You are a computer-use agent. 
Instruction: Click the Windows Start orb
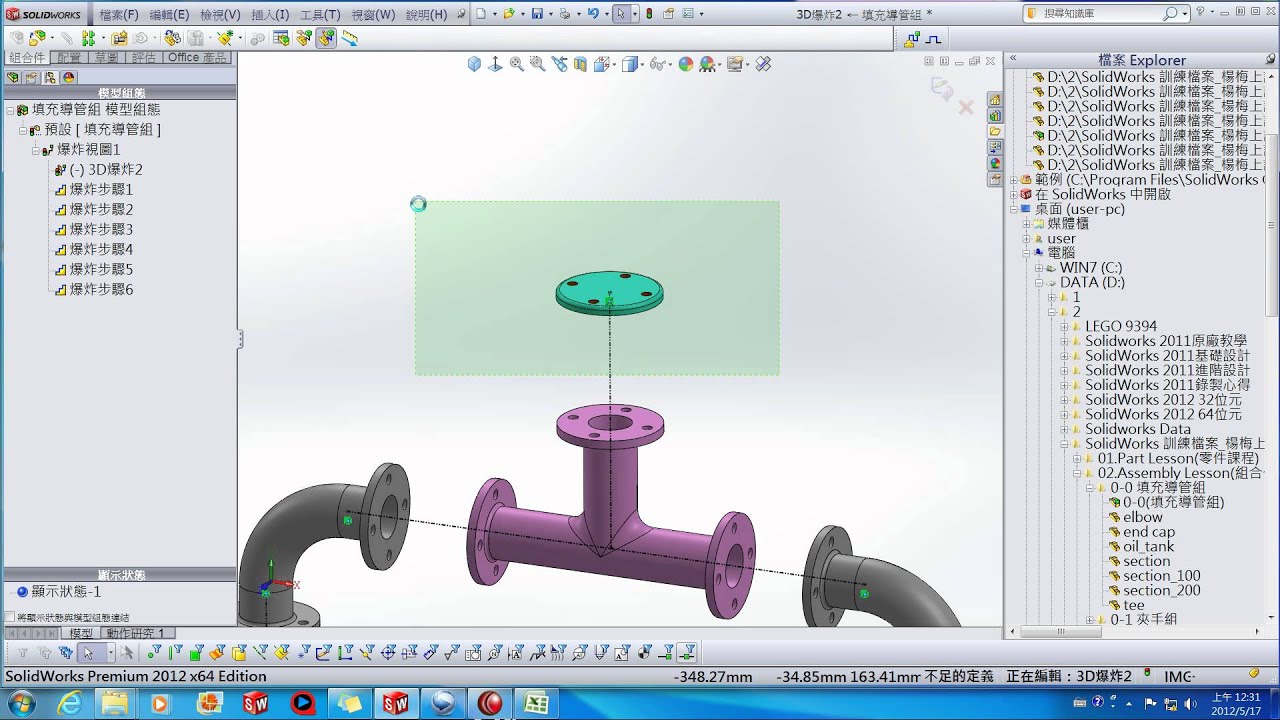21,703
